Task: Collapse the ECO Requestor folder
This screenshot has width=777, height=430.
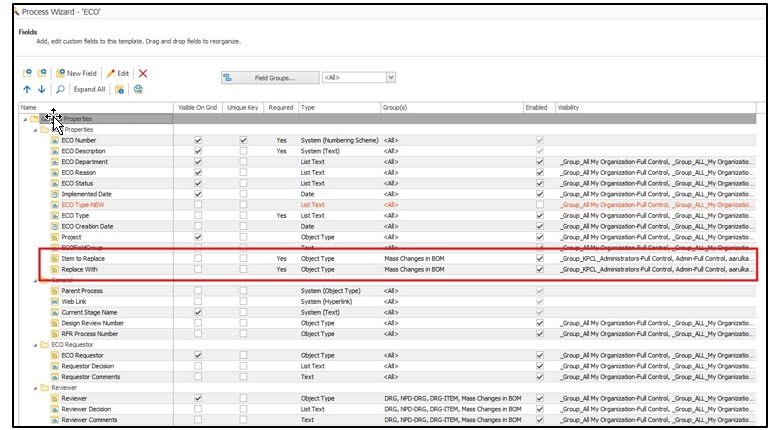Action: 32,344
